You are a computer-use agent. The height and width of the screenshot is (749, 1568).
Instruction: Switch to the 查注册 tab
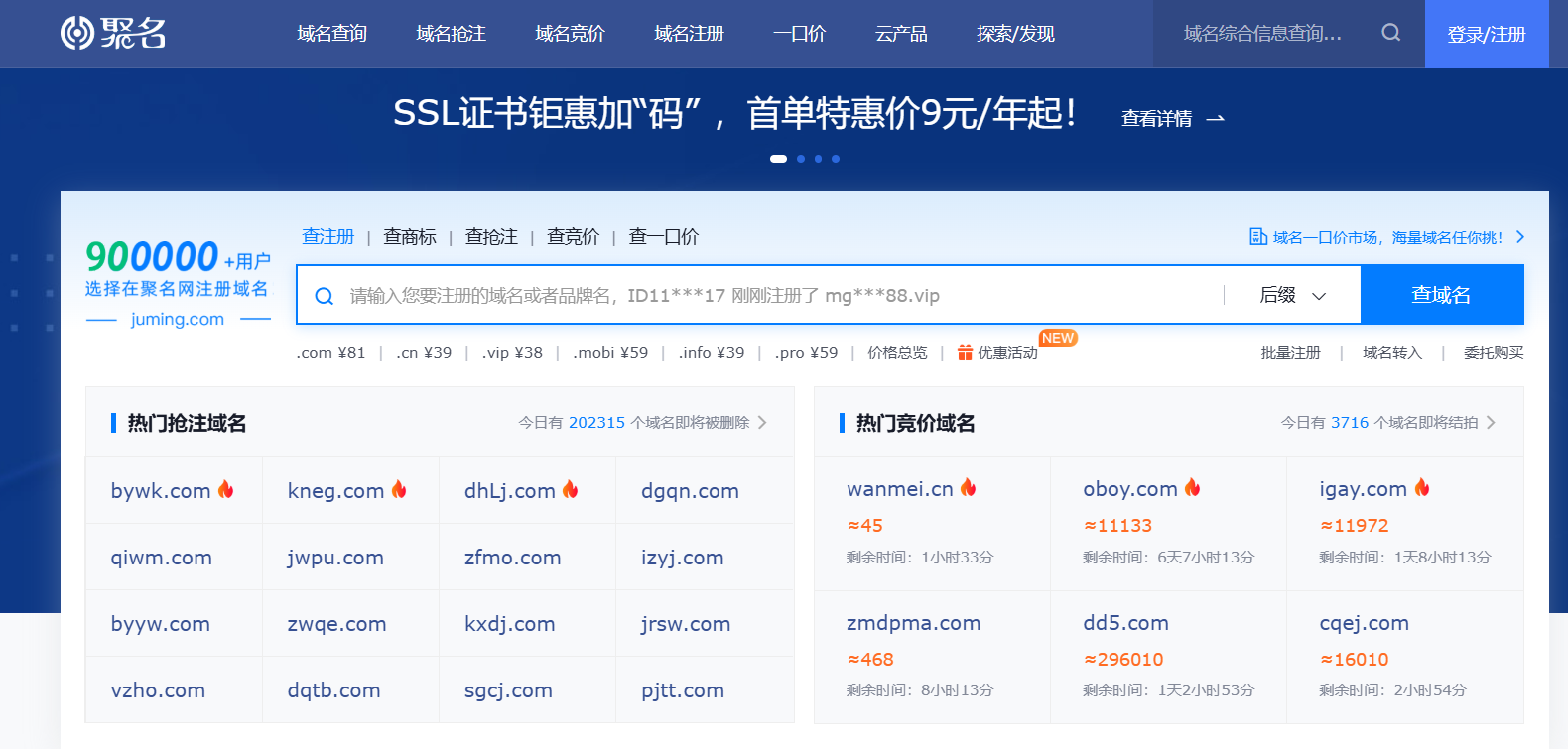(328, 236)
